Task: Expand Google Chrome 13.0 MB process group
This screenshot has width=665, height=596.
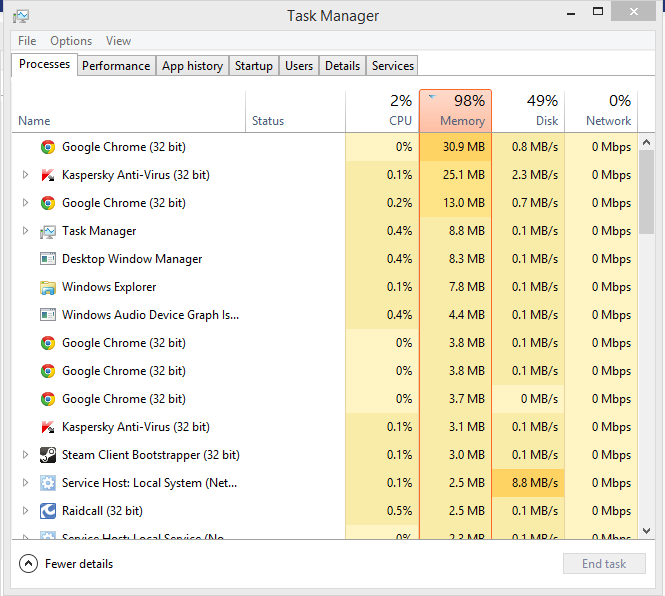Action: pyautogui.click(x=25, y=203)
